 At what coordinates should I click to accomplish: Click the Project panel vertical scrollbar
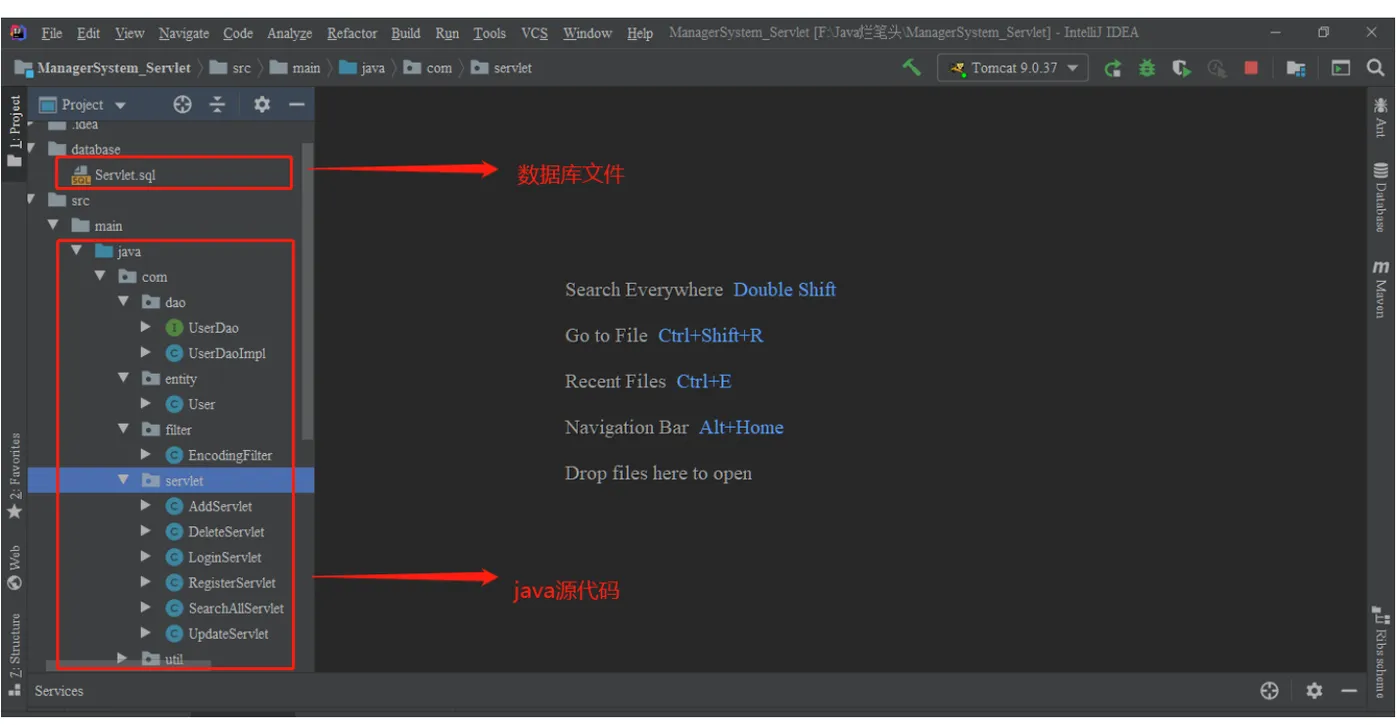[308, 291]
